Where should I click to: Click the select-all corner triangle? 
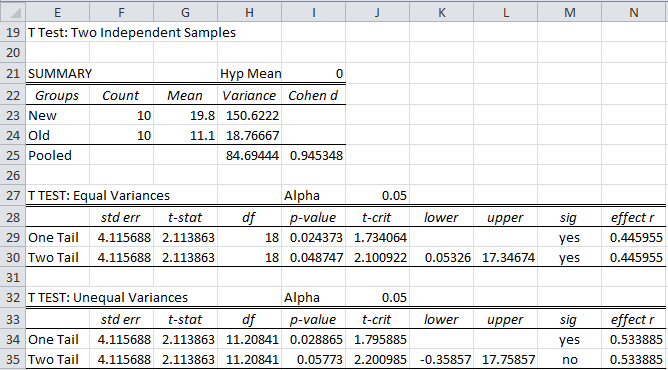pos(13,12)
